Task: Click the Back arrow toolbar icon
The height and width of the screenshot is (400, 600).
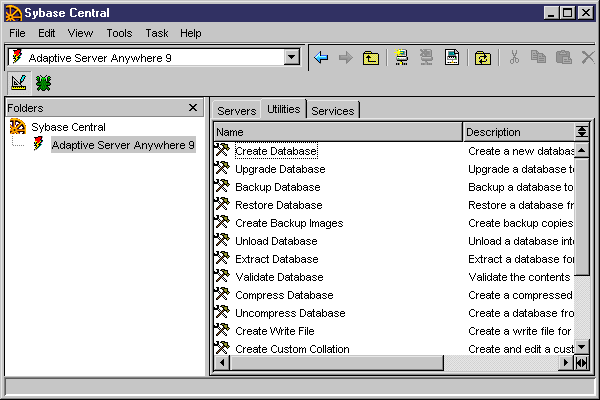Action: [321, 58]
